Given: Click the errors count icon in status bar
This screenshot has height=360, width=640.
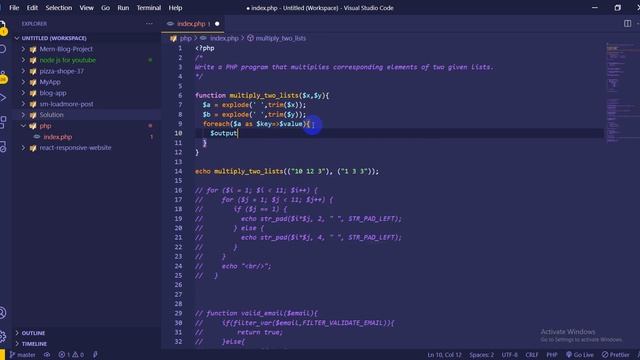Looking at the screenshot, I should pos(62,355).
